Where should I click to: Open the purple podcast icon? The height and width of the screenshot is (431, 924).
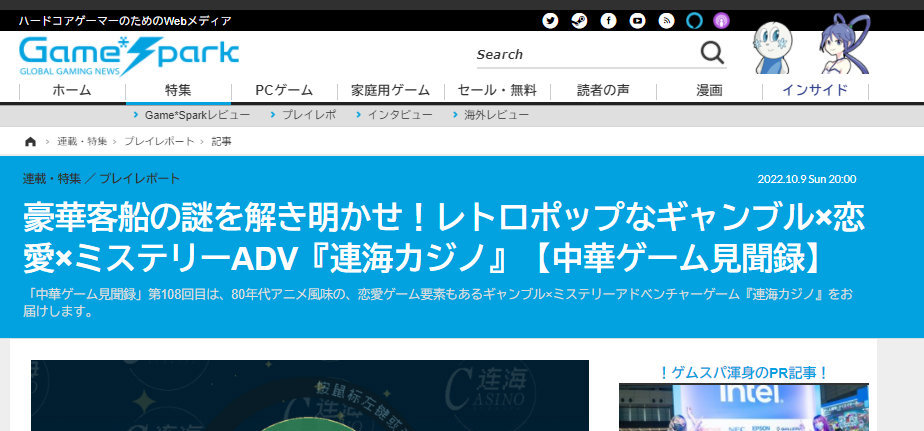tap(721, 21)
